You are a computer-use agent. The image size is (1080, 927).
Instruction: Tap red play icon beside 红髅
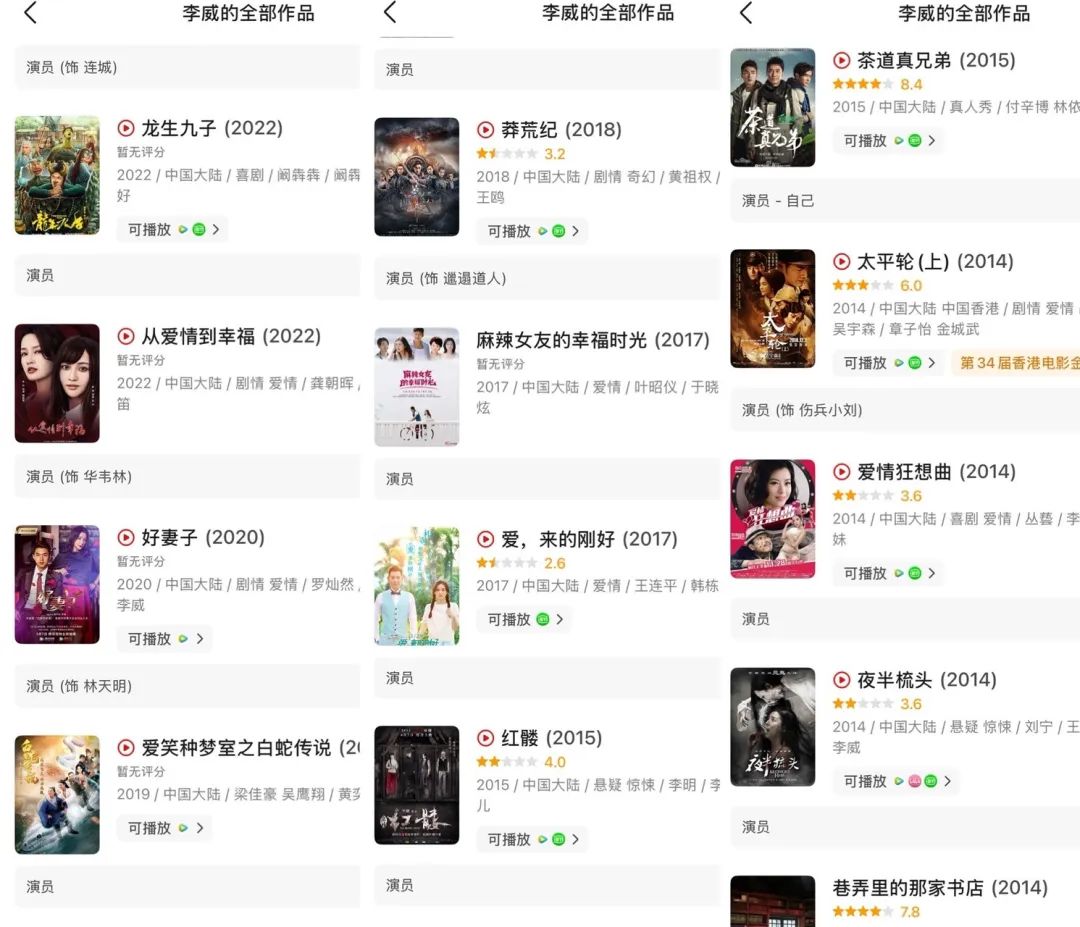486,738
